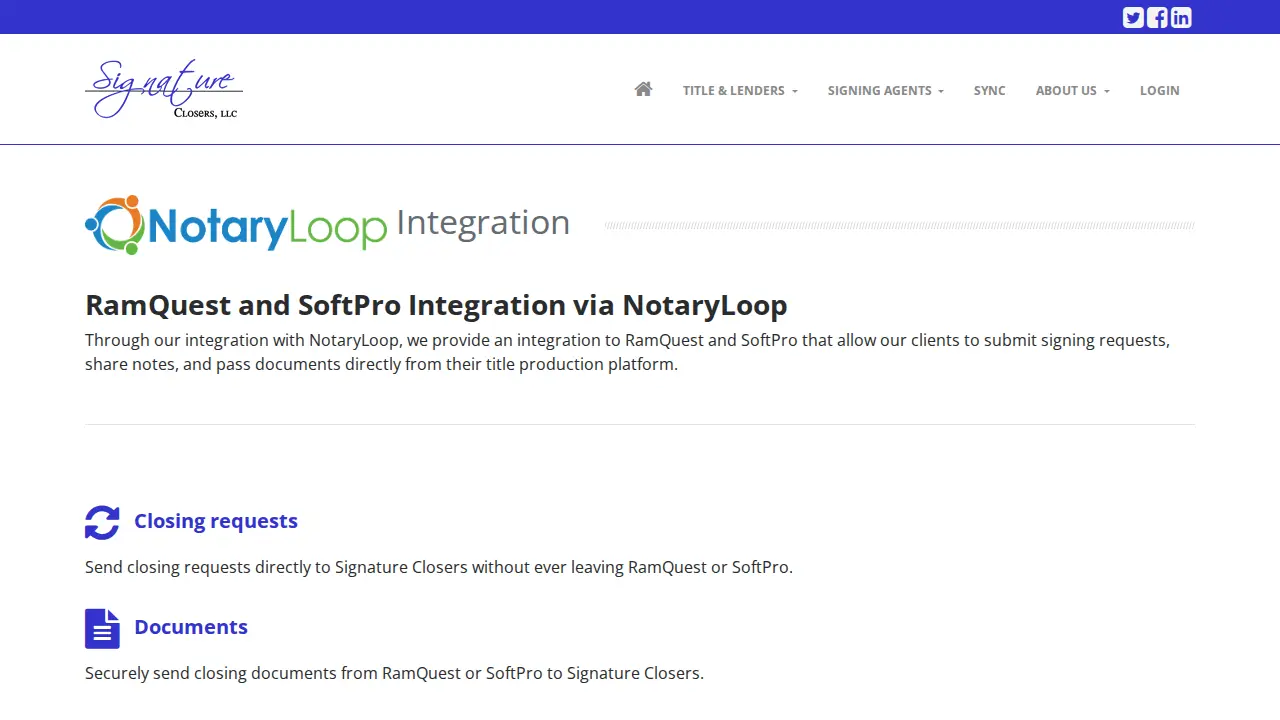The image size is (1280, 720).
Task: Click the RamQuest and SoftPro Integration heading
Action: click(x=436, y=305)
